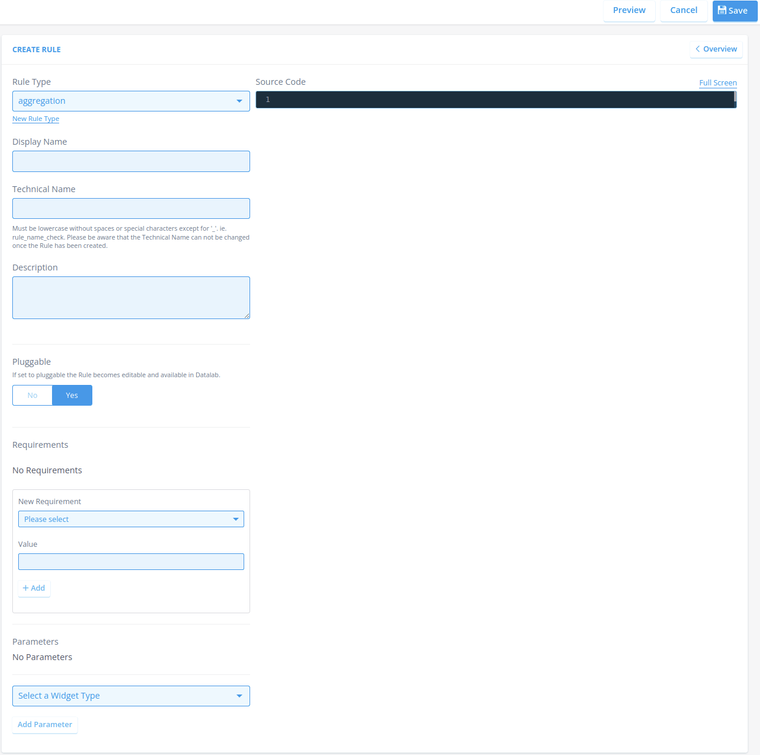Click the Widget Type caret arrow
Screen dimensions: 760x755
(x=239, y=696)
